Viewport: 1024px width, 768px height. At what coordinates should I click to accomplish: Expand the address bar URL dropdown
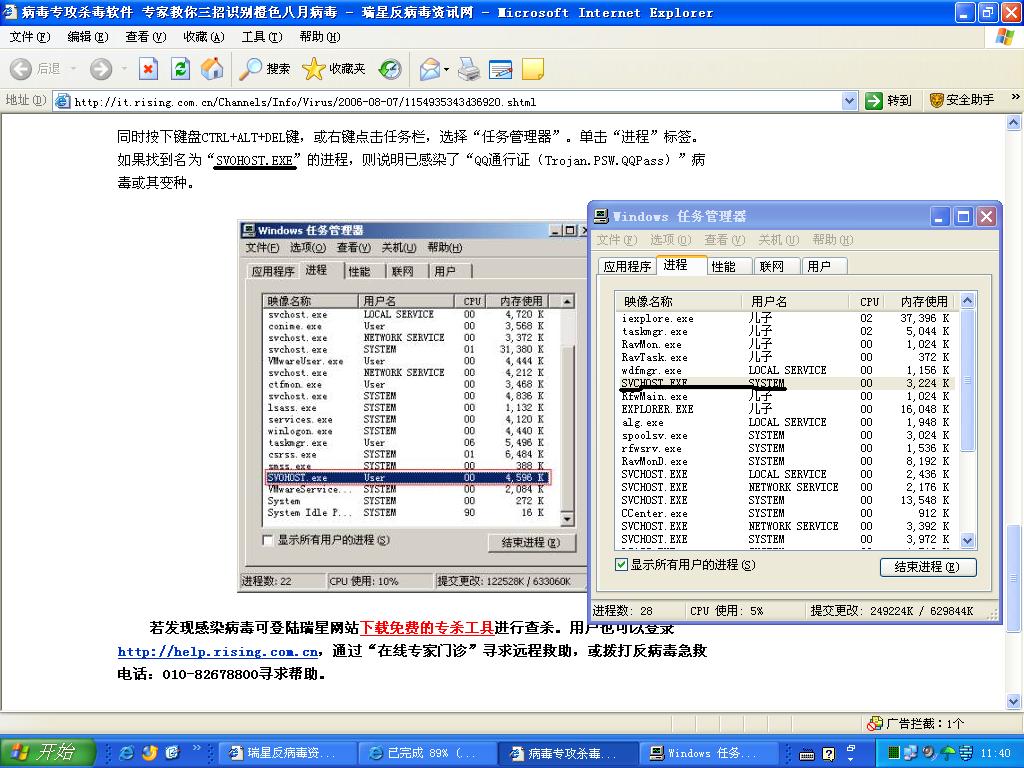[849, 101]
